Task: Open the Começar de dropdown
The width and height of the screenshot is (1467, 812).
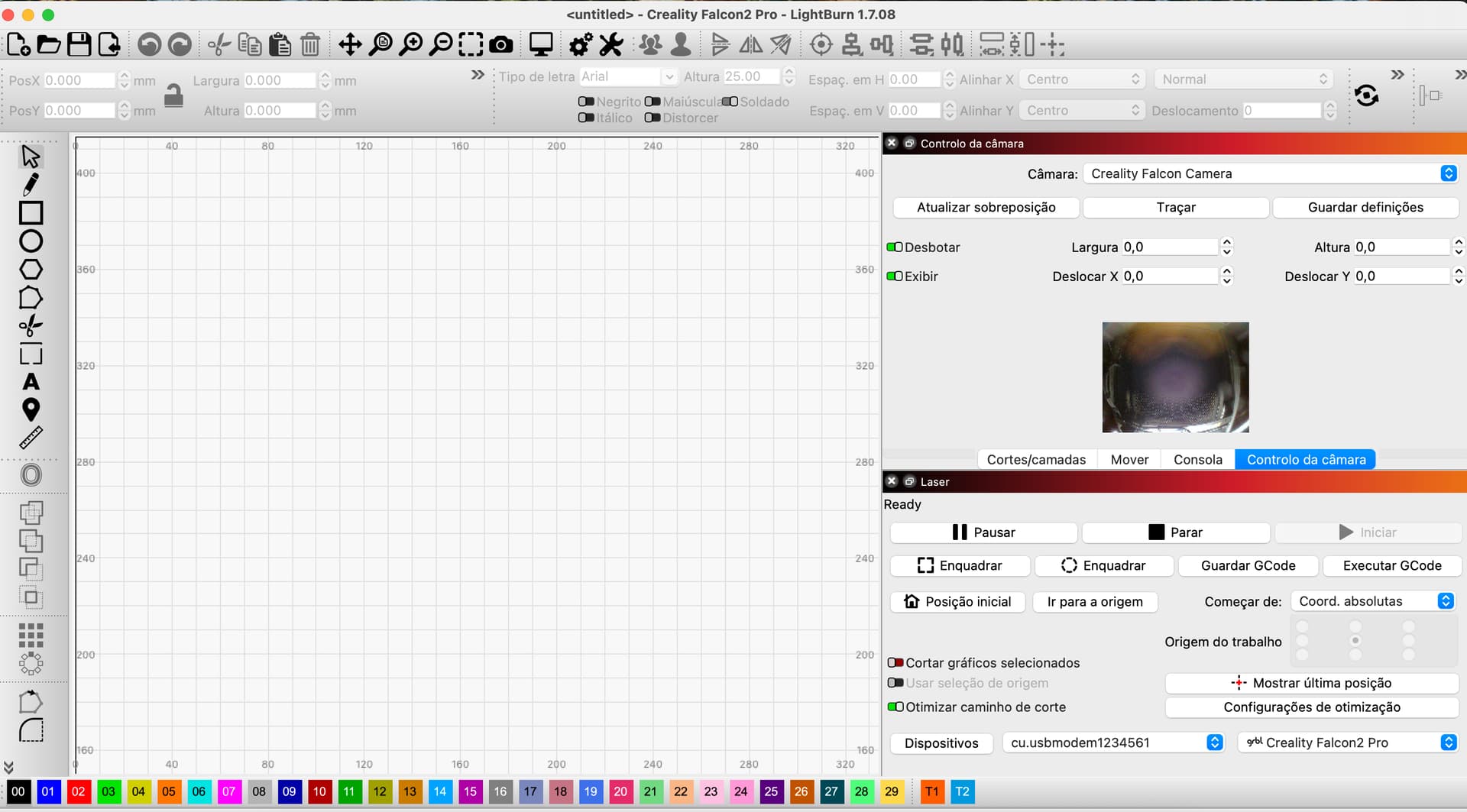Action: point(1372,601)
